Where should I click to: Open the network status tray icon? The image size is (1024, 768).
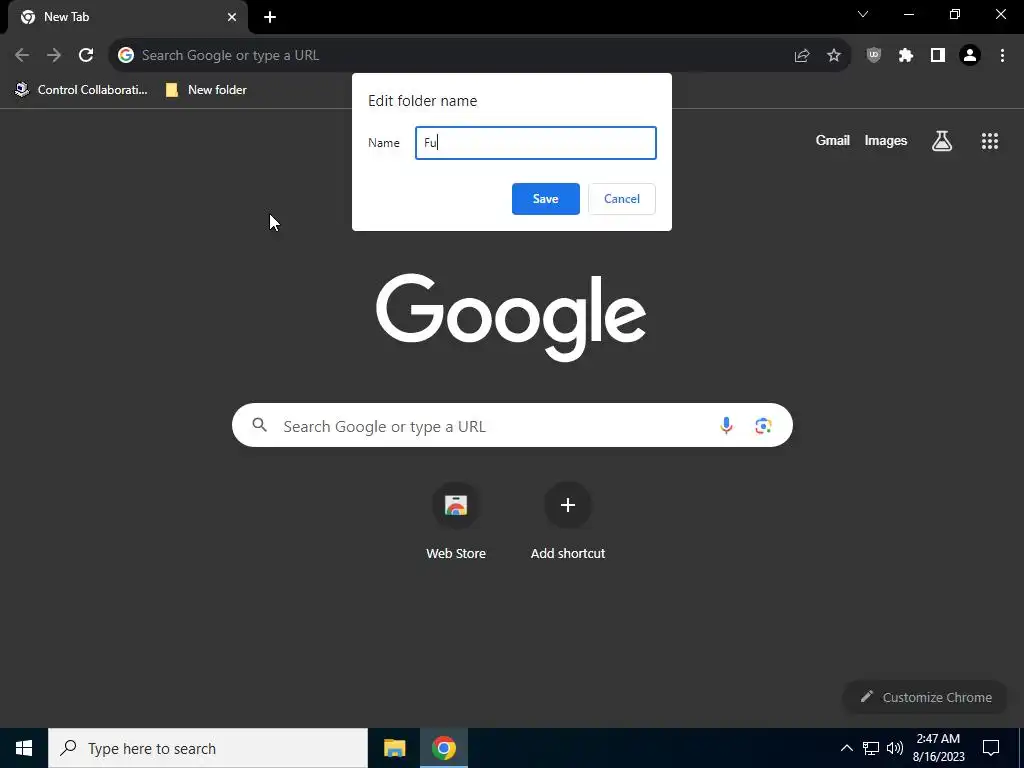(x=871, y=748)
